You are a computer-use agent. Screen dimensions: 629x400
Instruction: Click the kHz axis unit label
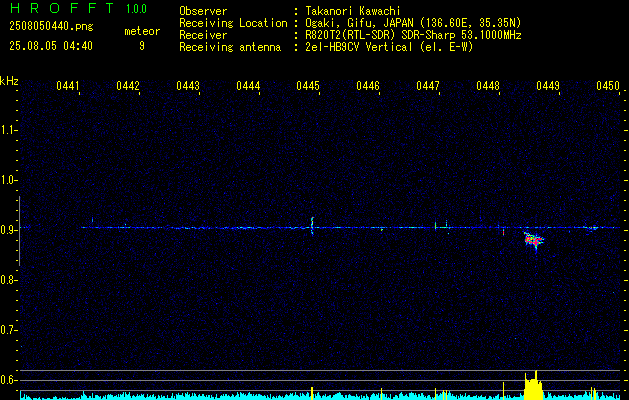(9, 81)
